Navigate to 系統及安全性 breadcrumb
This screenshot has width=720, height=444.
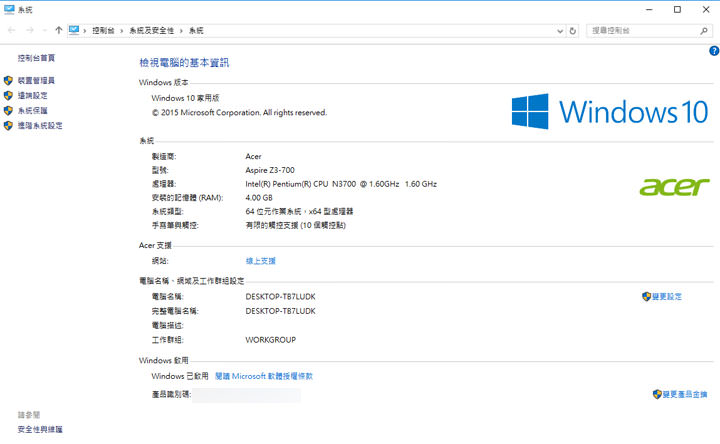click(152, 30)
